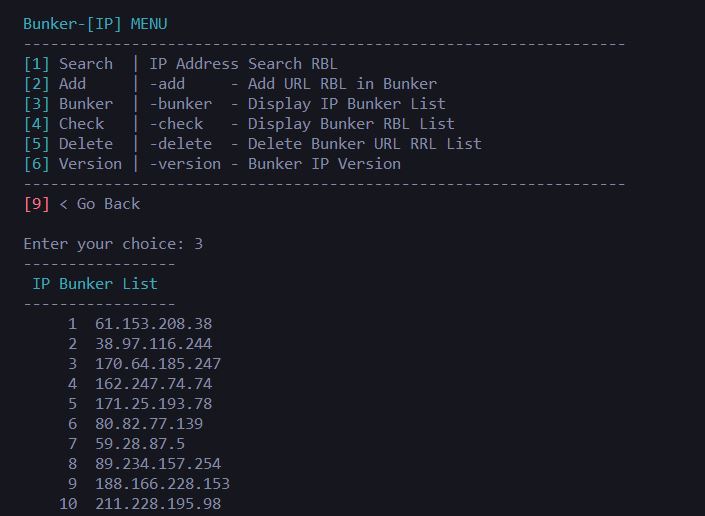
Task: Select IP address 89.234.157.254
Action: click(x=158, y=464)
